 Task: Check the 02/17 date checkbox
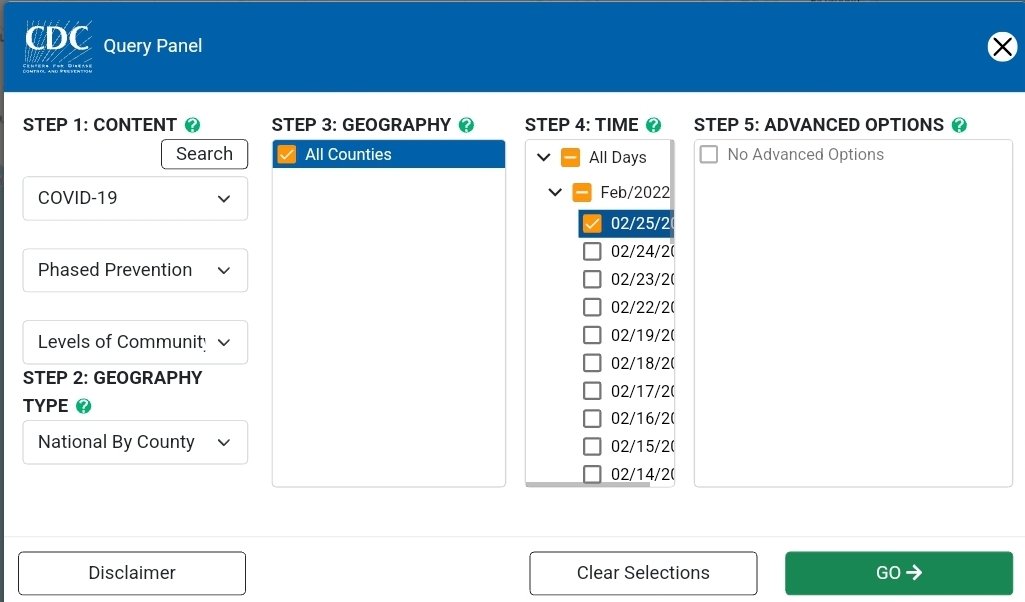592,391
